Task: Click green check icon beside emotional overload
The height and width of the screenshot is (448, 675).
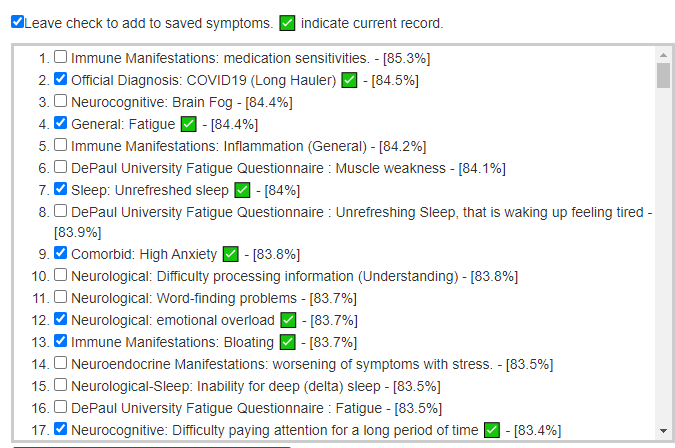Action: tap(288, 320)
